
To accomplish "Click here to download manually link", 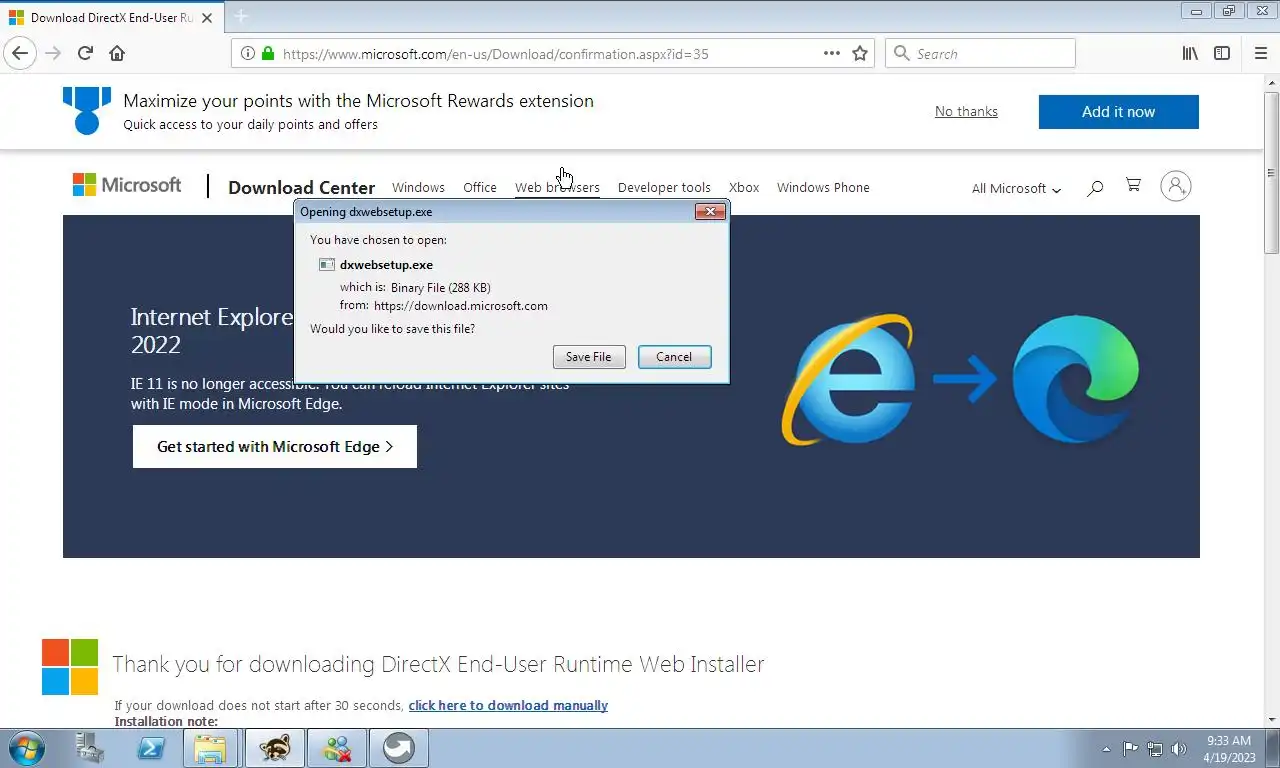I will click(x=508, y=705).
